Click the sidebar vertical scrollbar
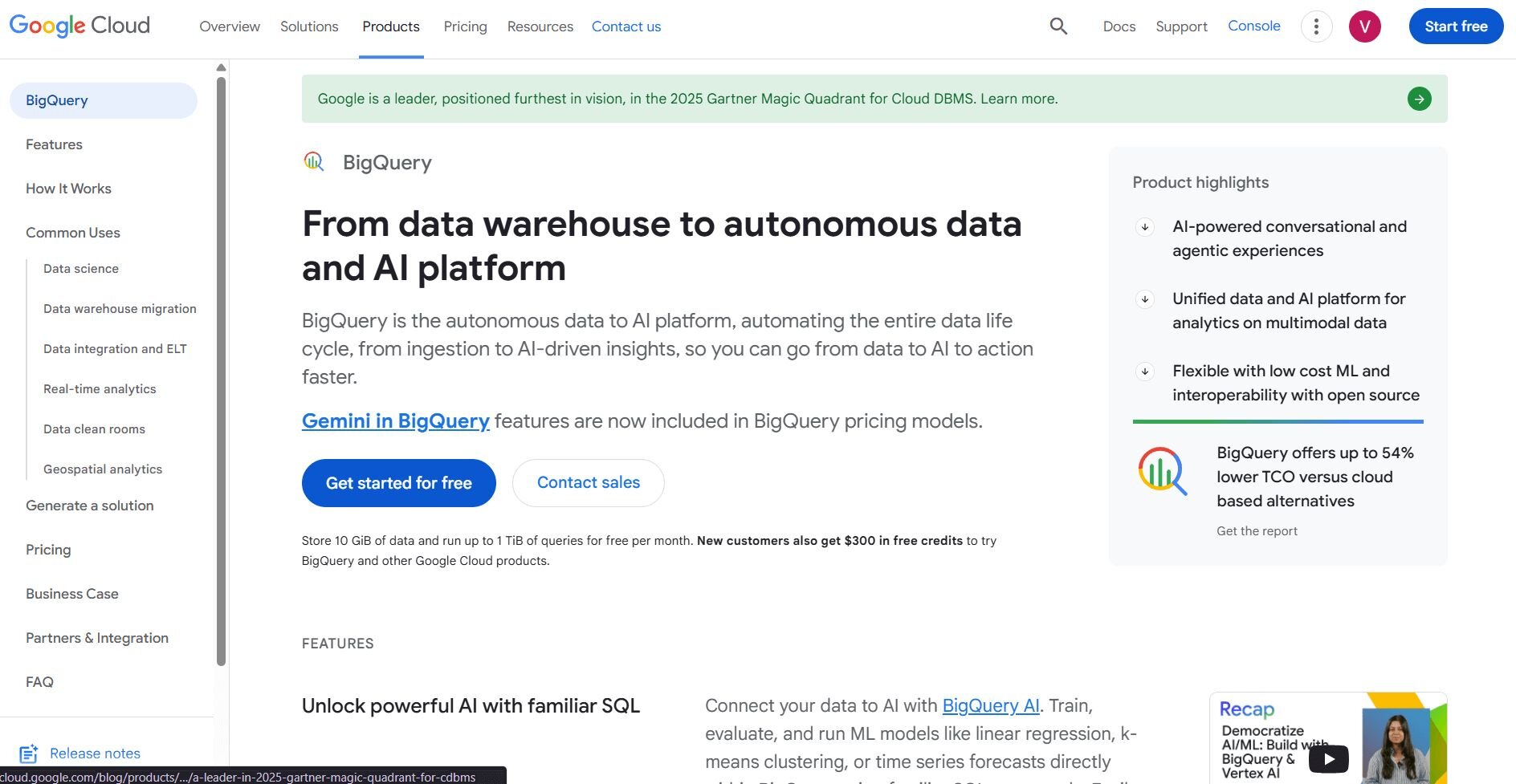 [x=221, y=369]
